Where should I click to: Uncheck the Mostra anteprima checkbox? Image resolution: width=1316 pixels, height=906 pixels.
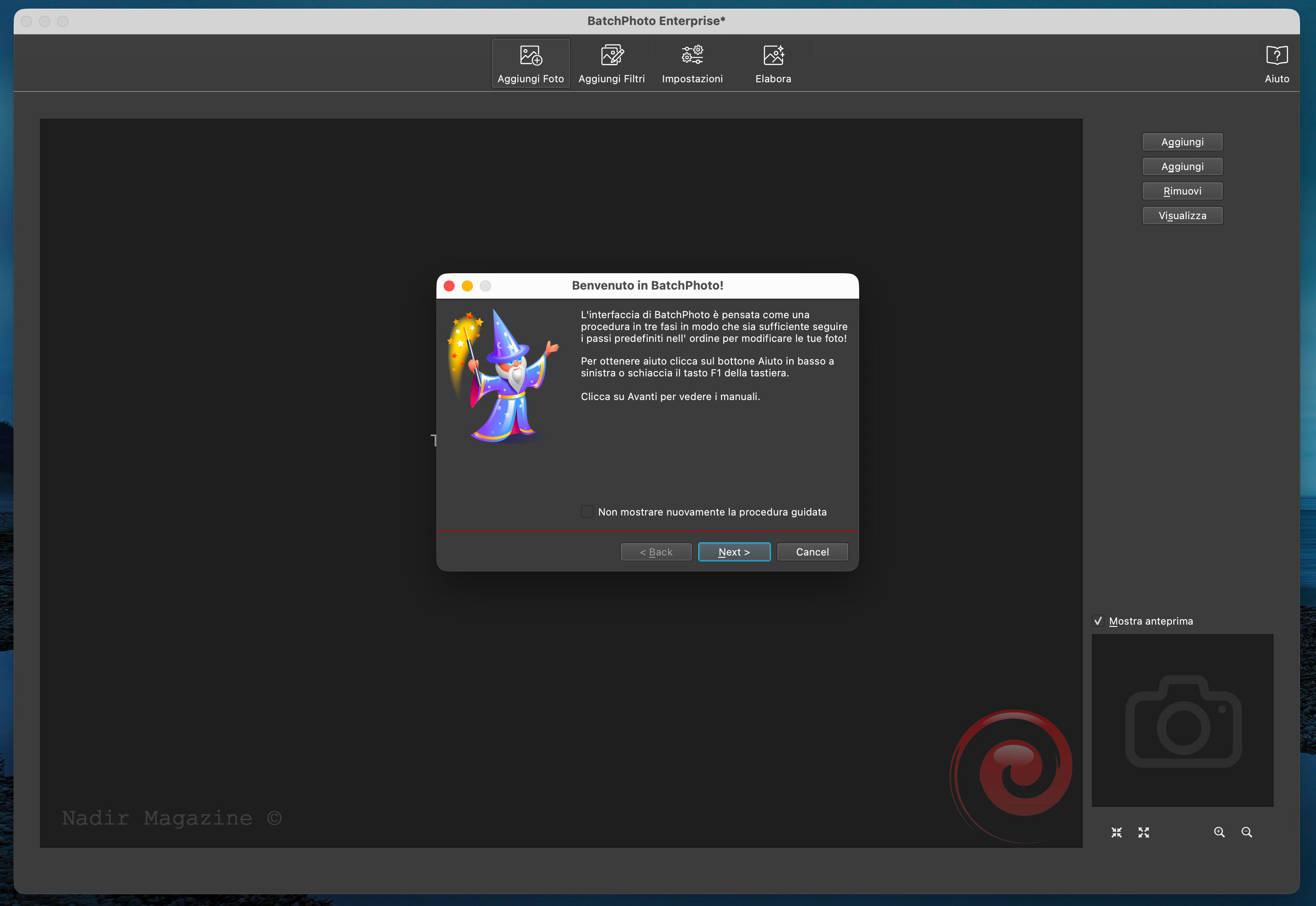(x=1098, y=621)
